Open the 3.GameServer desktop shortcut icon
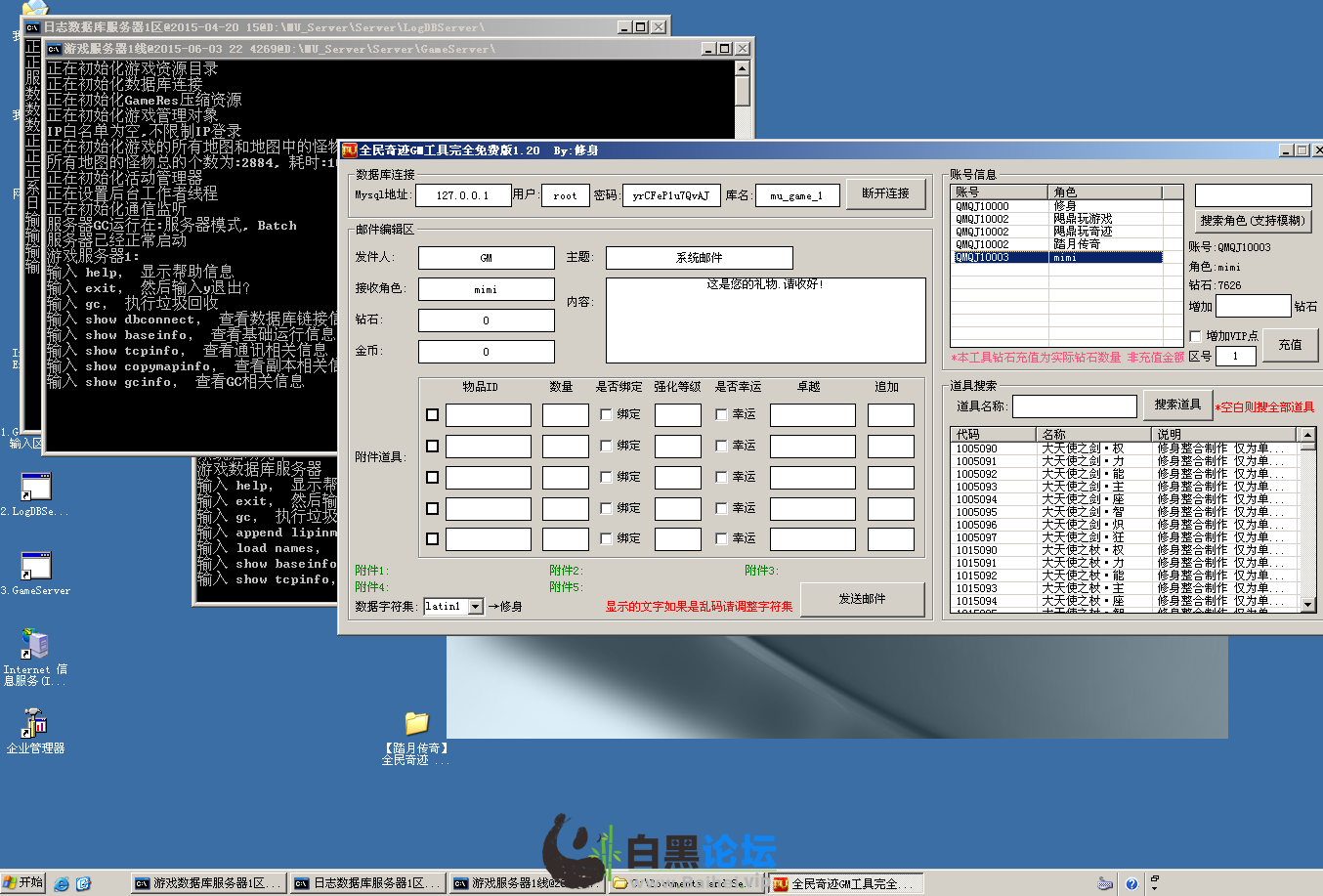The width and height of the screenshot is (1323, 896). point(36,567)
